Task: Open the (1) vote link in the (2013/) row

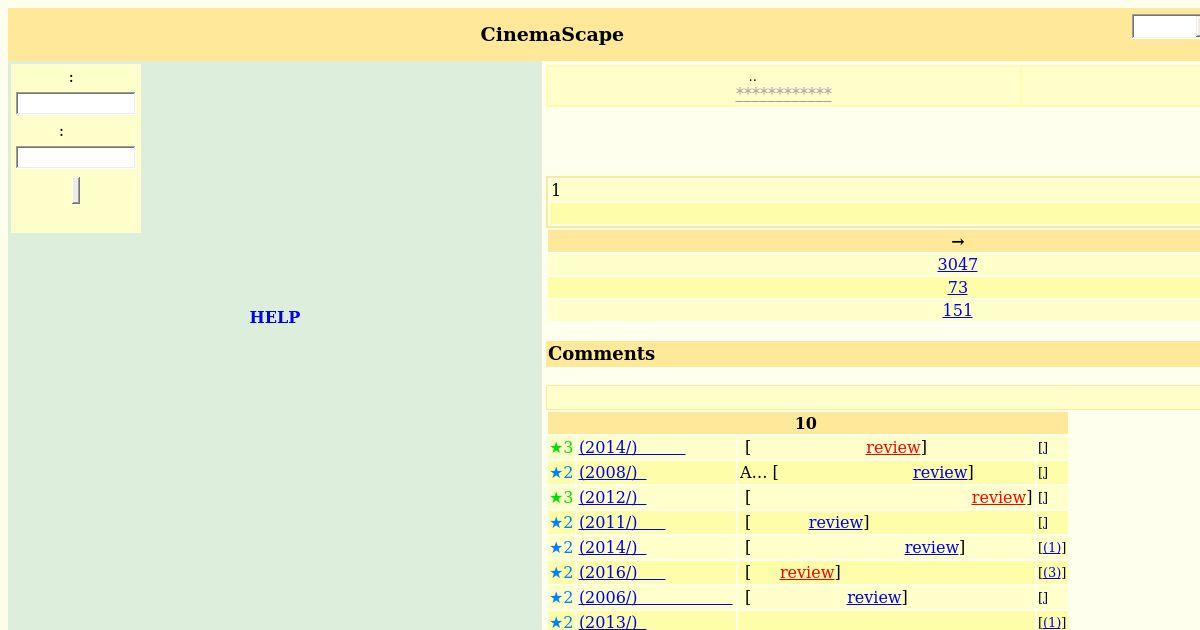Action: 1052,623
